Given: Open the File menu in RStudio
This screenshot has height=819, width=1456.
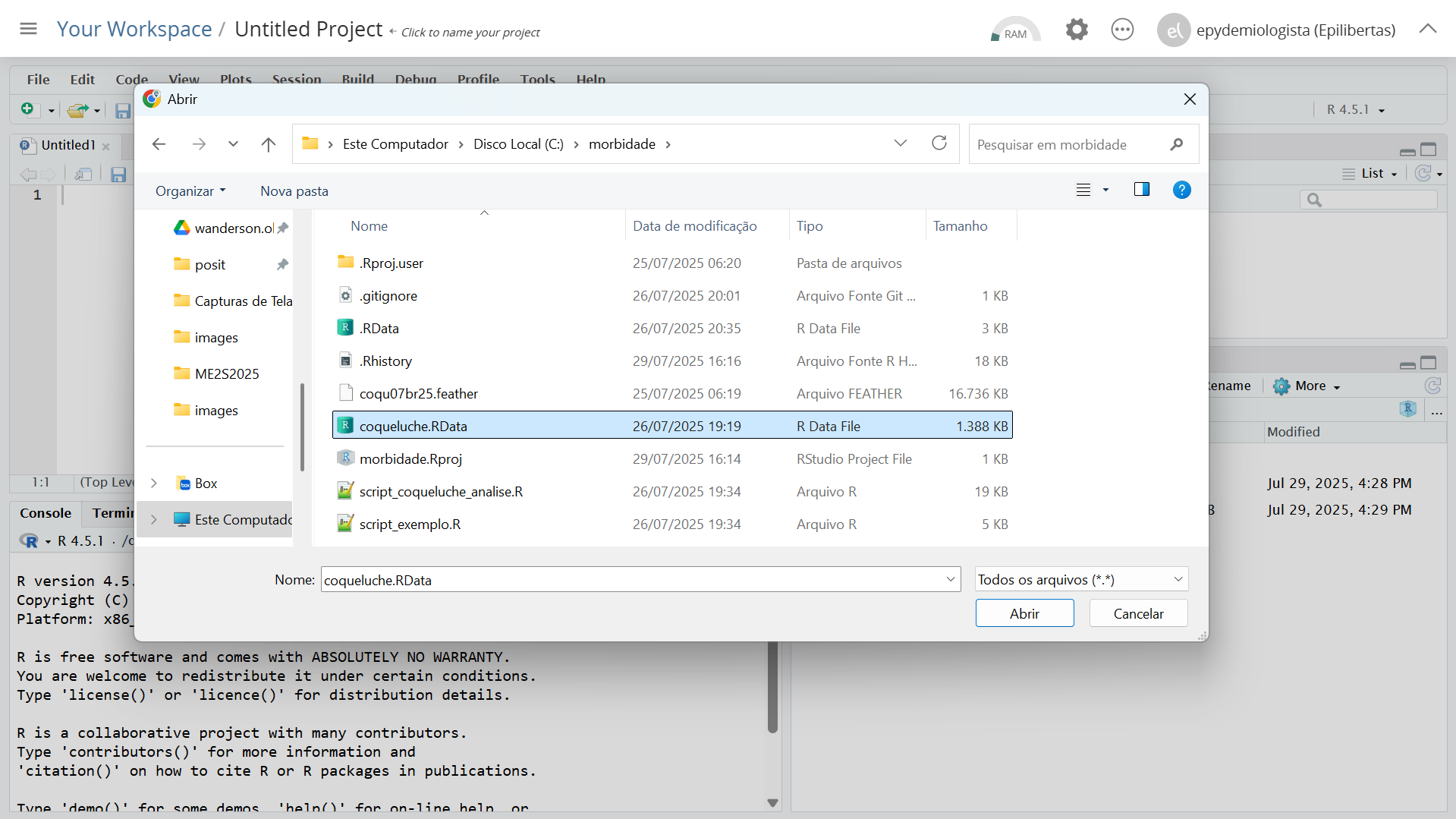Looking at the screenshot, I should click(38, 79).
